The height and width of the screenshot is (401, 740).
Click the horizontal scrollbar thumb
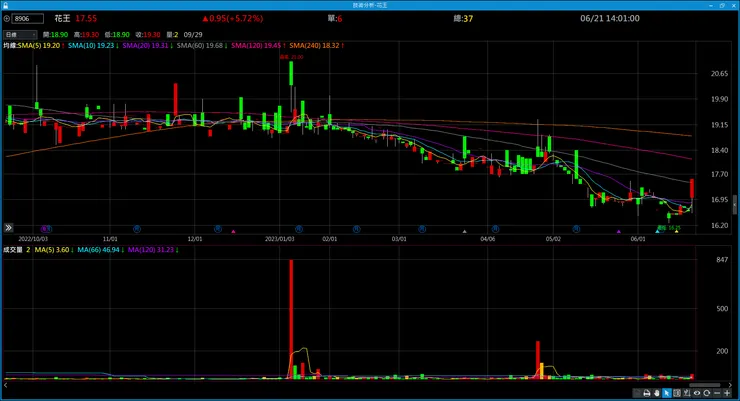tap(705, 385)
